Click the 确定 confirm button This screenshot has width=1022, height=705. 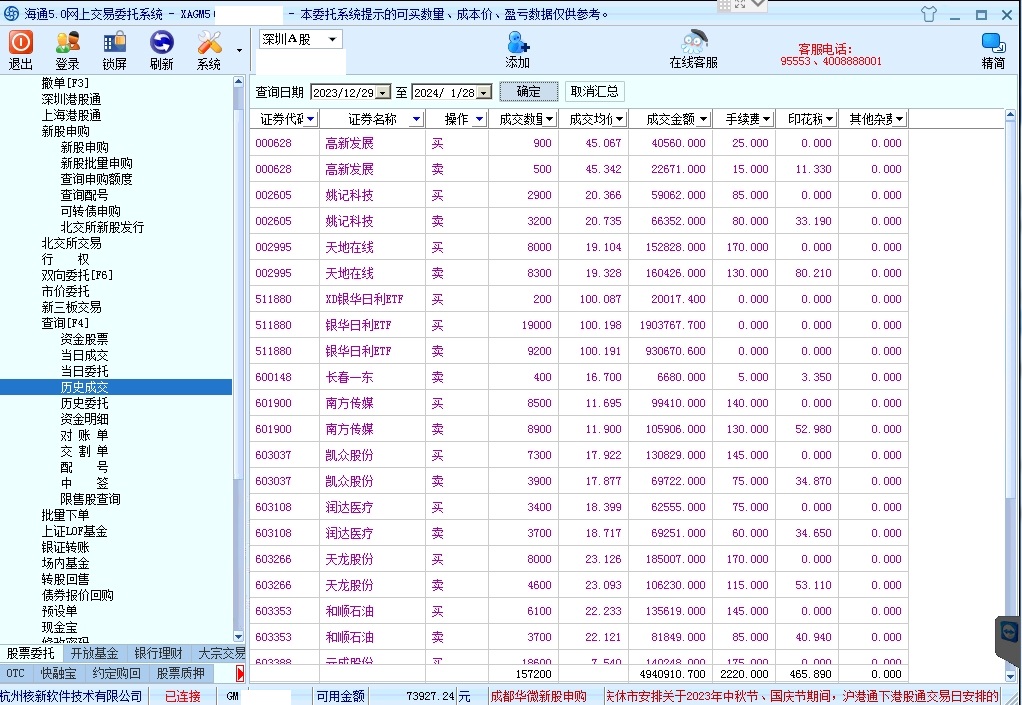pyautogui.click(x=529, y=92)
